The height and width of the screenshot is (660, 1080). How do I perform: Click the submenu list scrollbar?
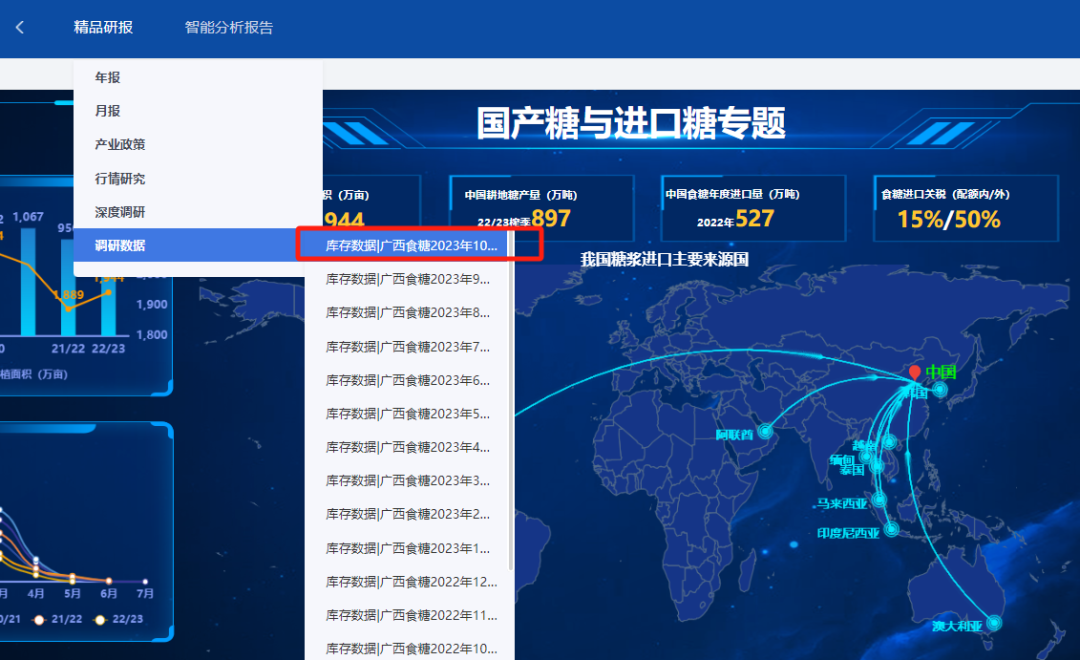(x=511, y=400)
